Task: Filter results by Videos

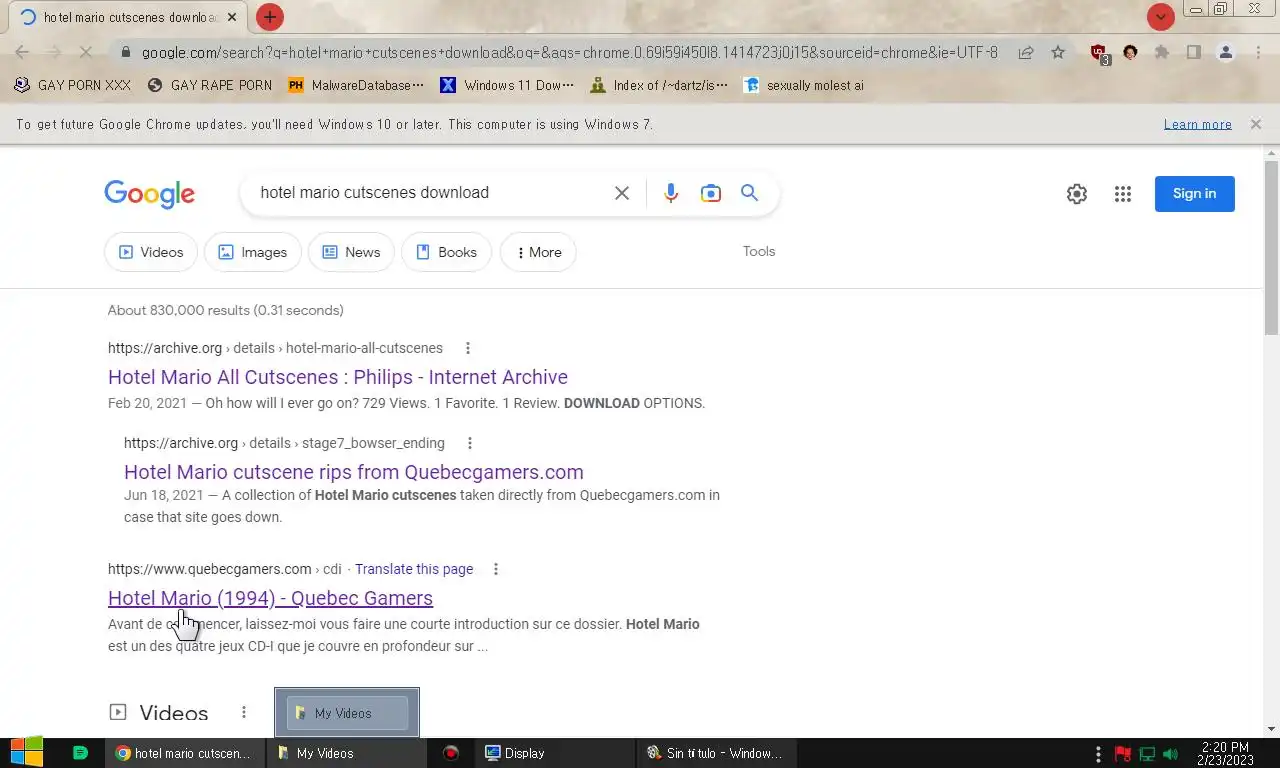Action: click(150, 252)
